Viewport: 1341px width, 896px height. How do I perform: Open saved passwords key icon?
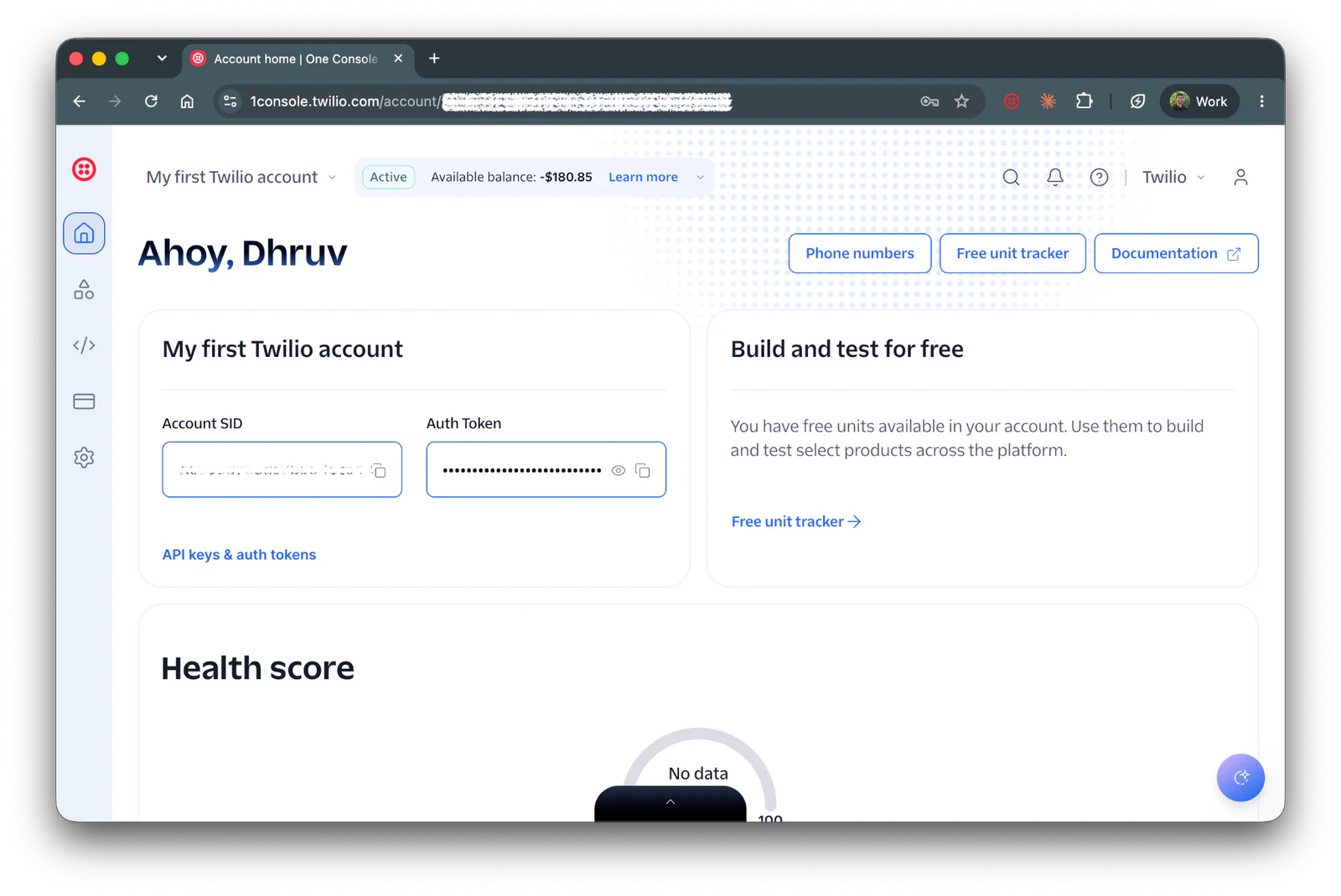pos(929,101)
